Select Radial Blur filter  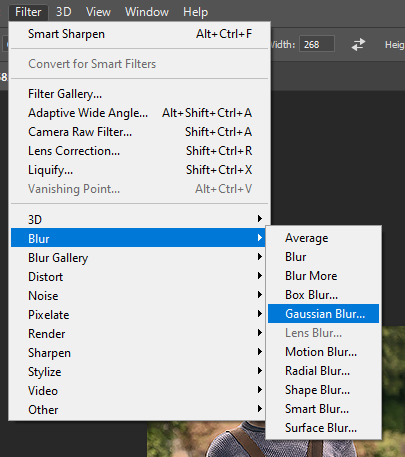pyautogui.click(x=323, y=371)
